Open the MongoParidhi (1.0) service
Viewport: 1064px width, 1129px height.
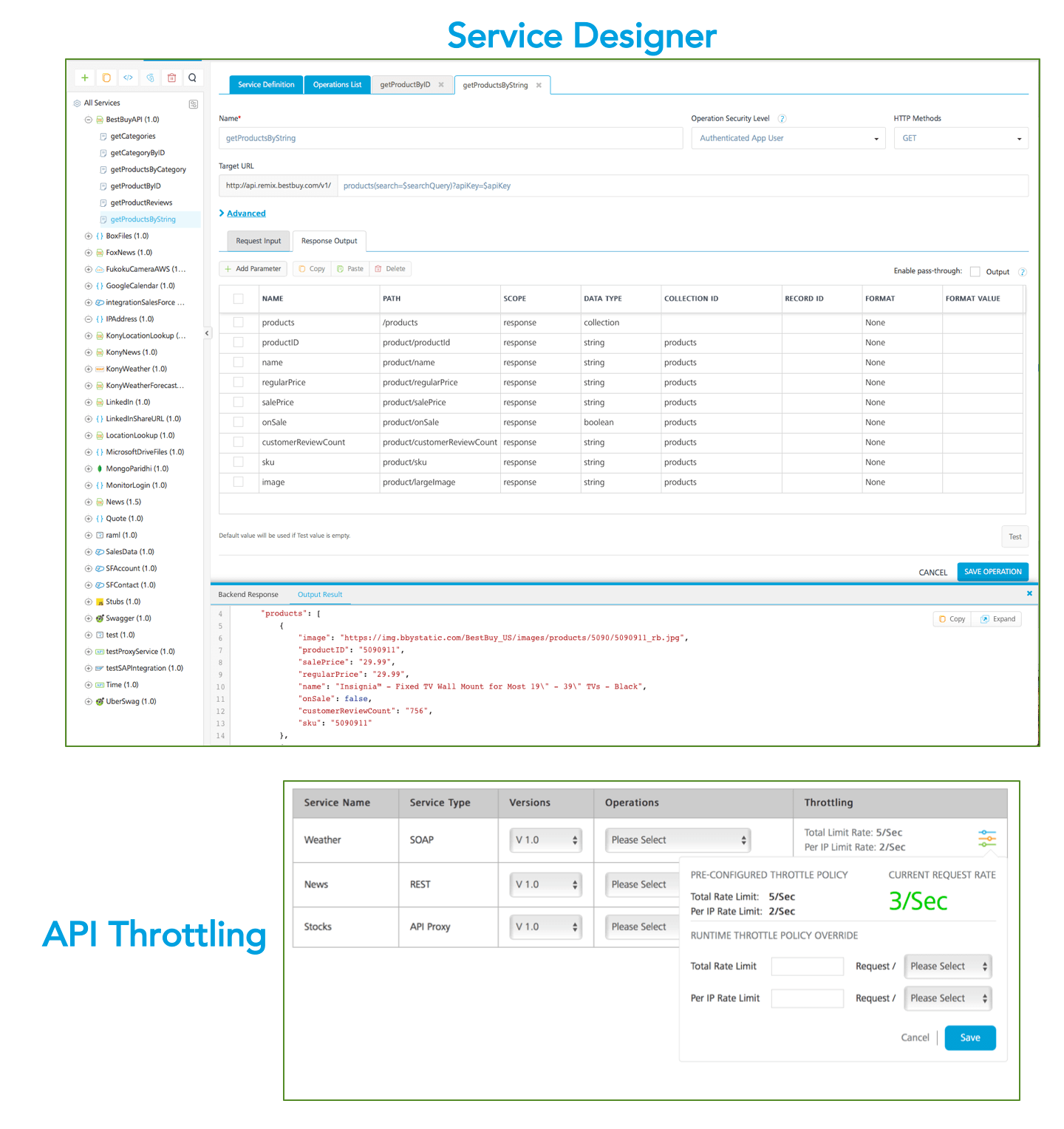137,469
